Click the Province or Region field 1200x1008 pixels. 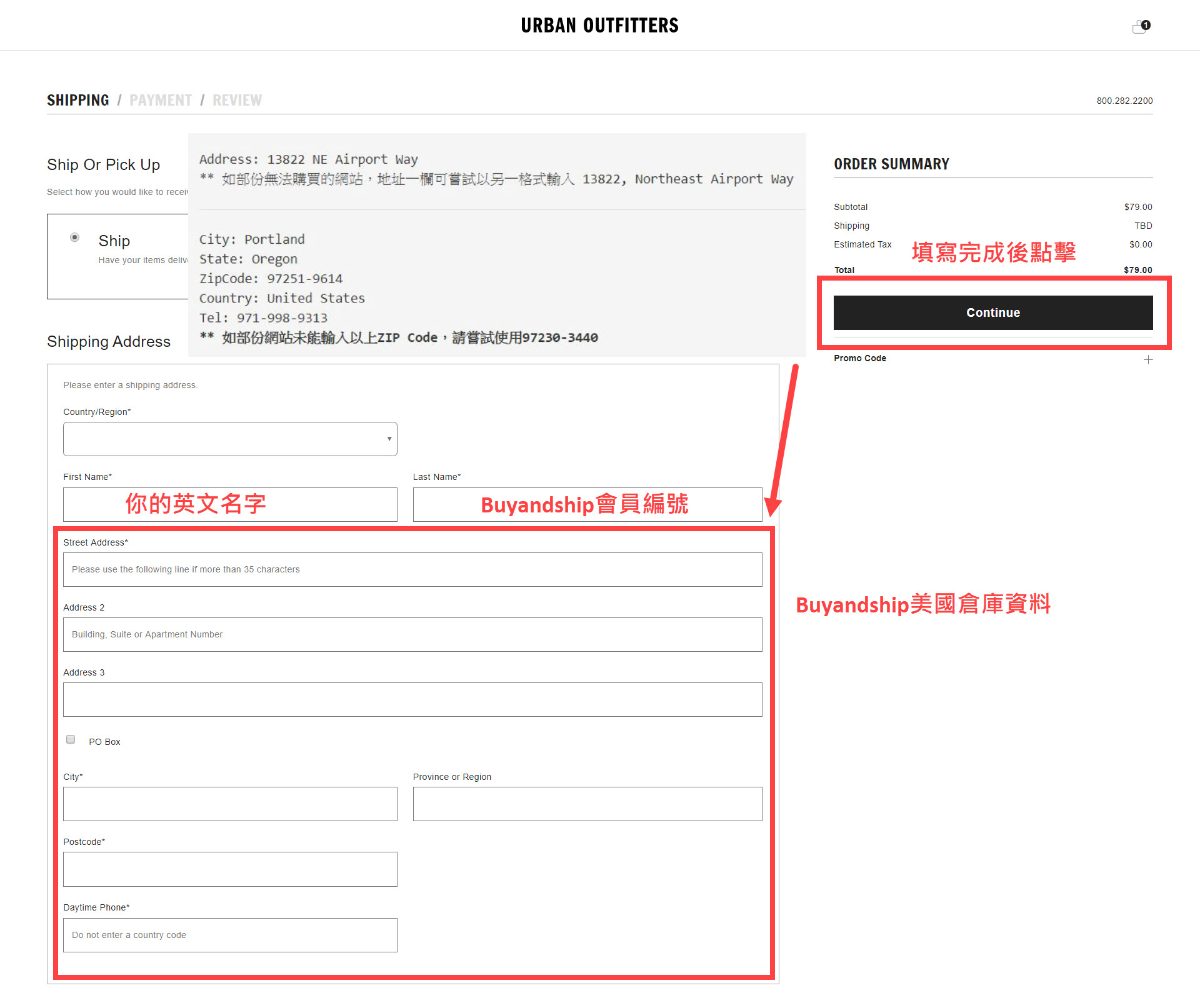[x=587, y=804]
